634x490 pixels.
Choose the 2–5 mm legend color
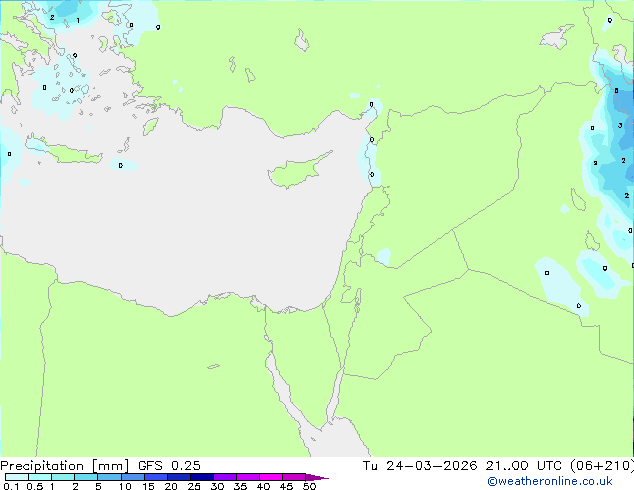(86, 477)
